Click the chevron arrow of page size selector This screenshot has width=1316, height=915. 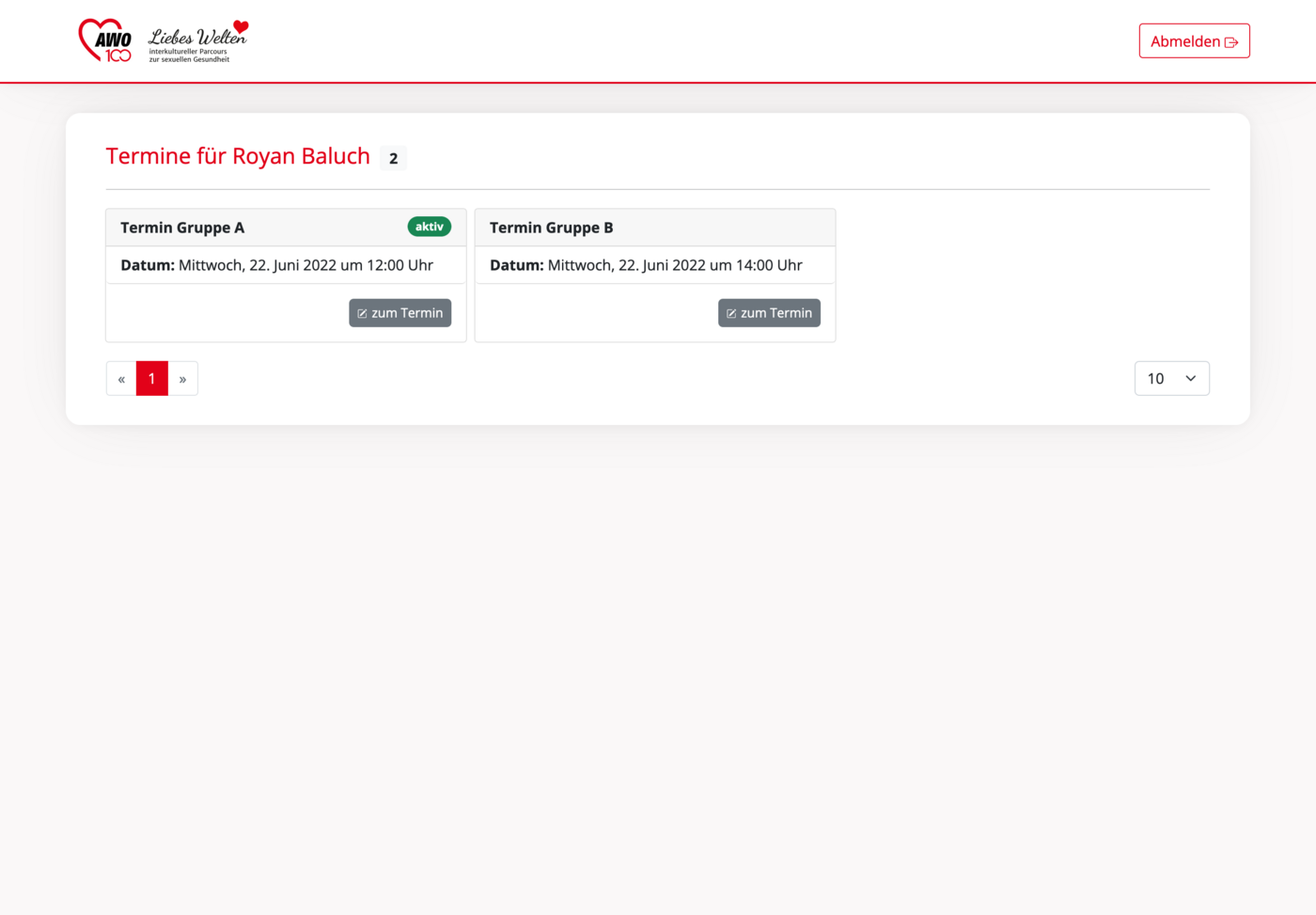(x=1190, y=379)
